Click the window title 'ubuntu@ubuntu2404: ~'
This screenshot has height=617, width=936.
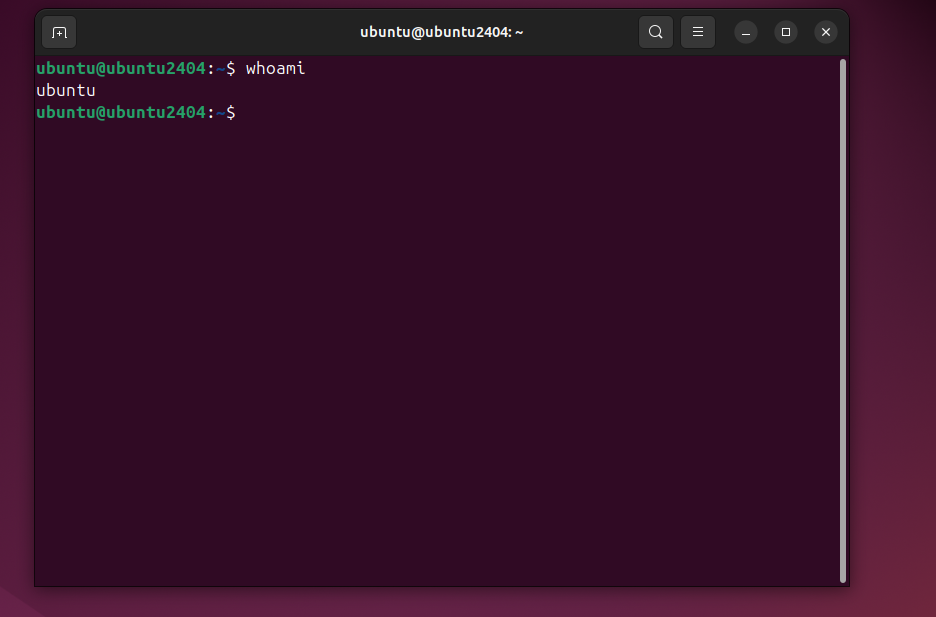coord(441,32)
